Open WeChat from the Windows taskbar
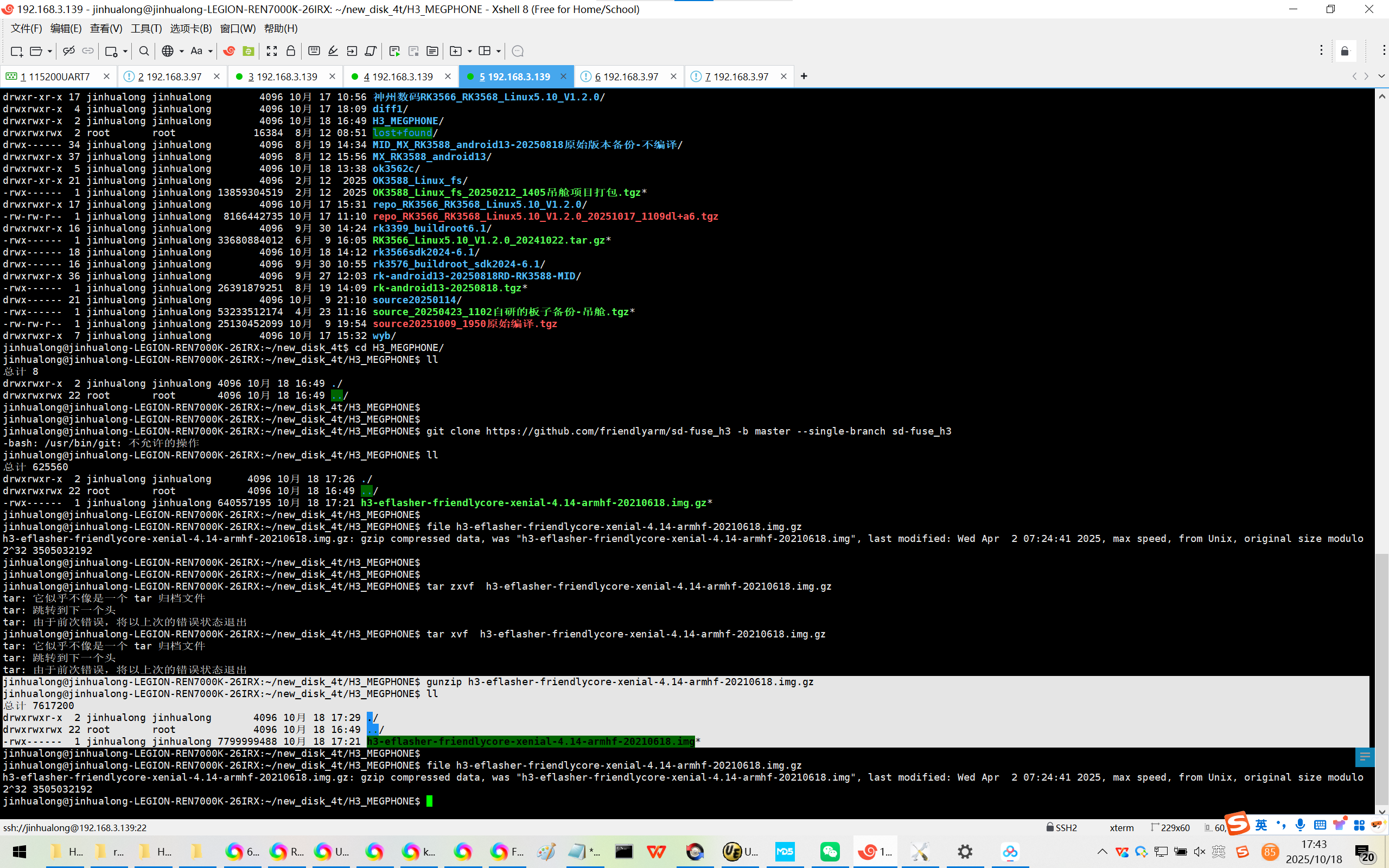1389x868 pixels. (x=830, y=851)
